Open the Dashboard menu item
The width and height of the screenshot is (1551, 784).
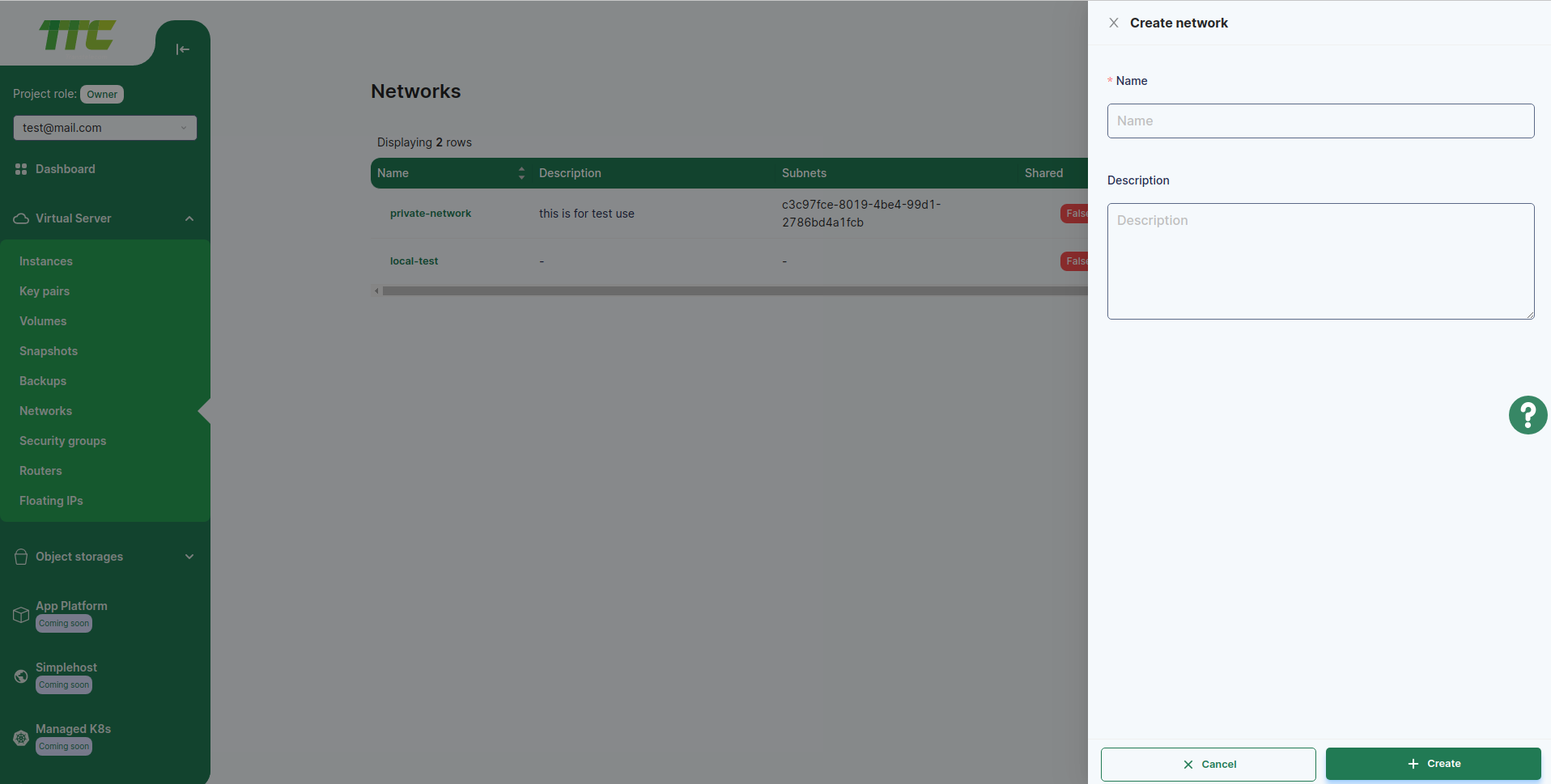tap(66, 169)
